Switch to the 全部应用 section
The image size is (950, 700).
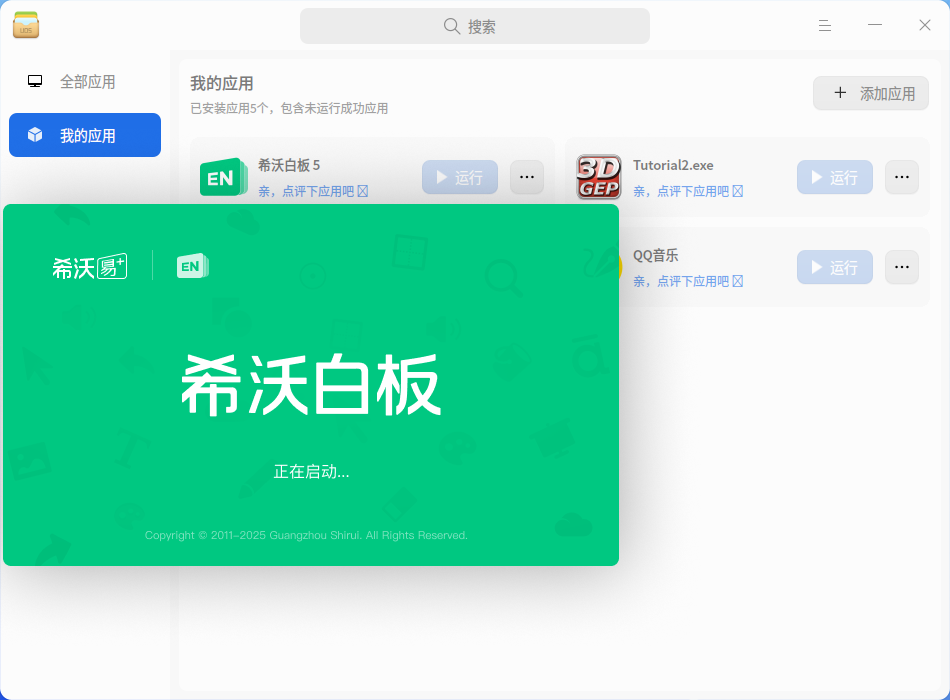(85, 82)
